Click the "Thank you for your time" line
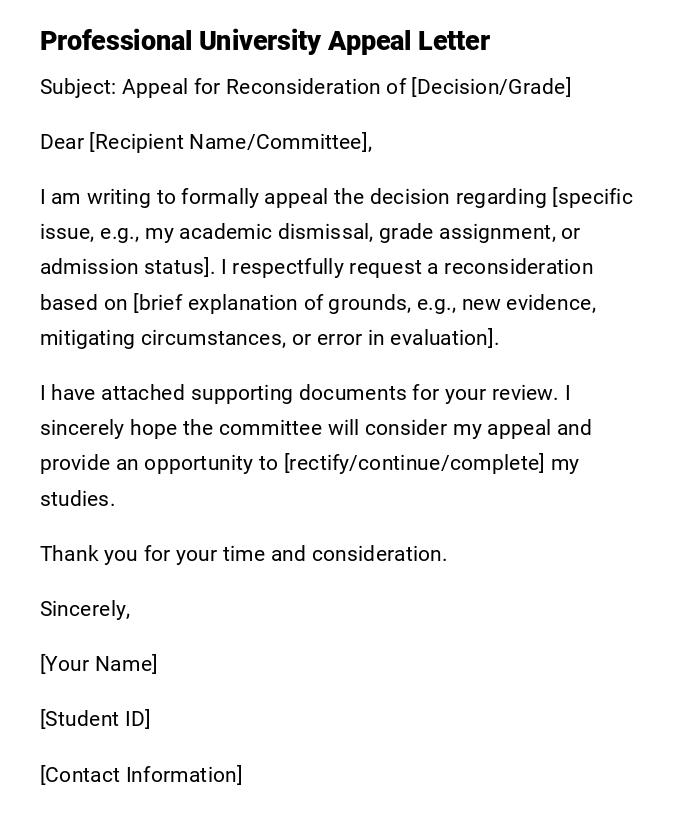 170,554
